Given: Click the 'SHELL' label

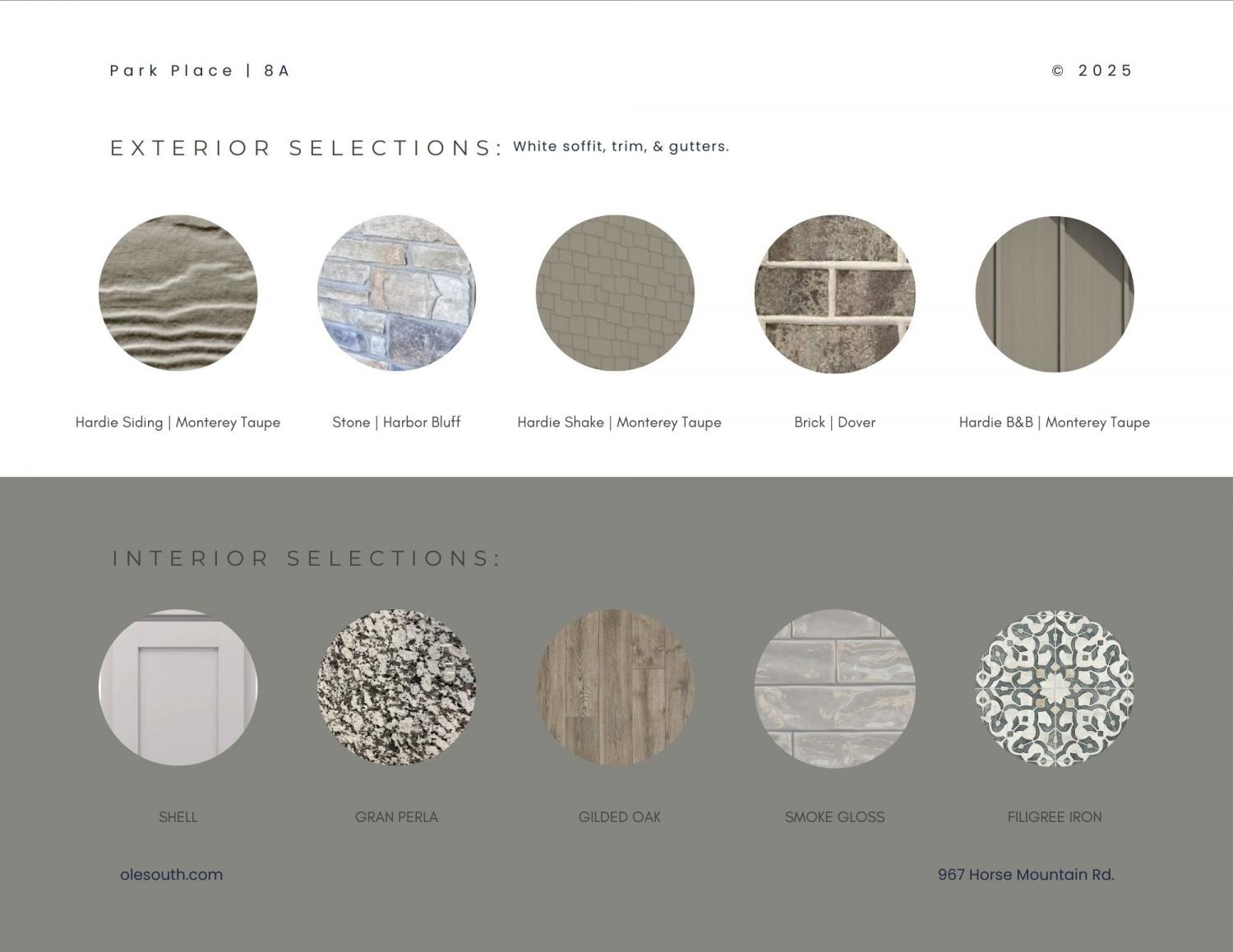Looking at the screenshot, I should point(178,817).
